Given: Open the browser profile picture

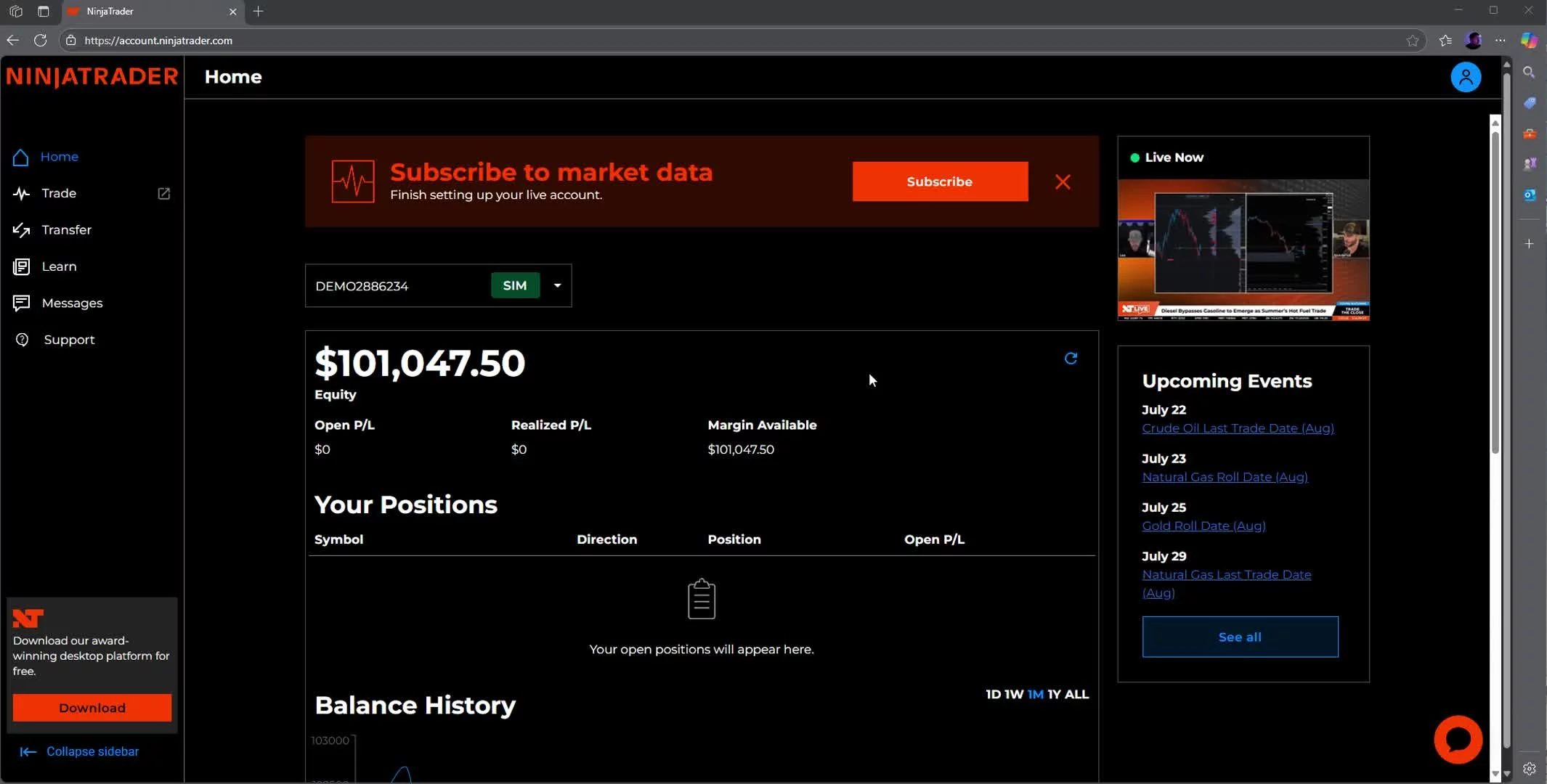Looking at the screenshot, I should pos(1473,41).
